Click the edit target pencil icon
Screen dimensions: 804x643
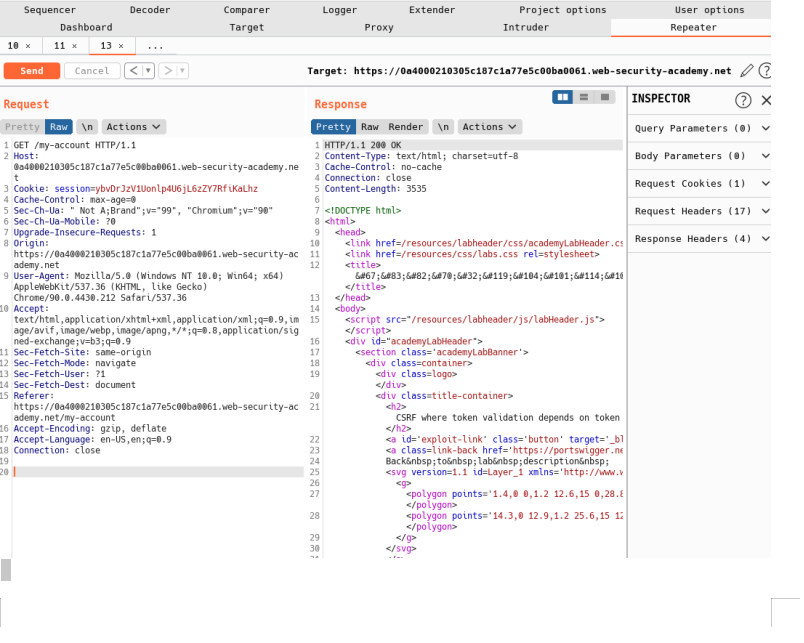747,71
